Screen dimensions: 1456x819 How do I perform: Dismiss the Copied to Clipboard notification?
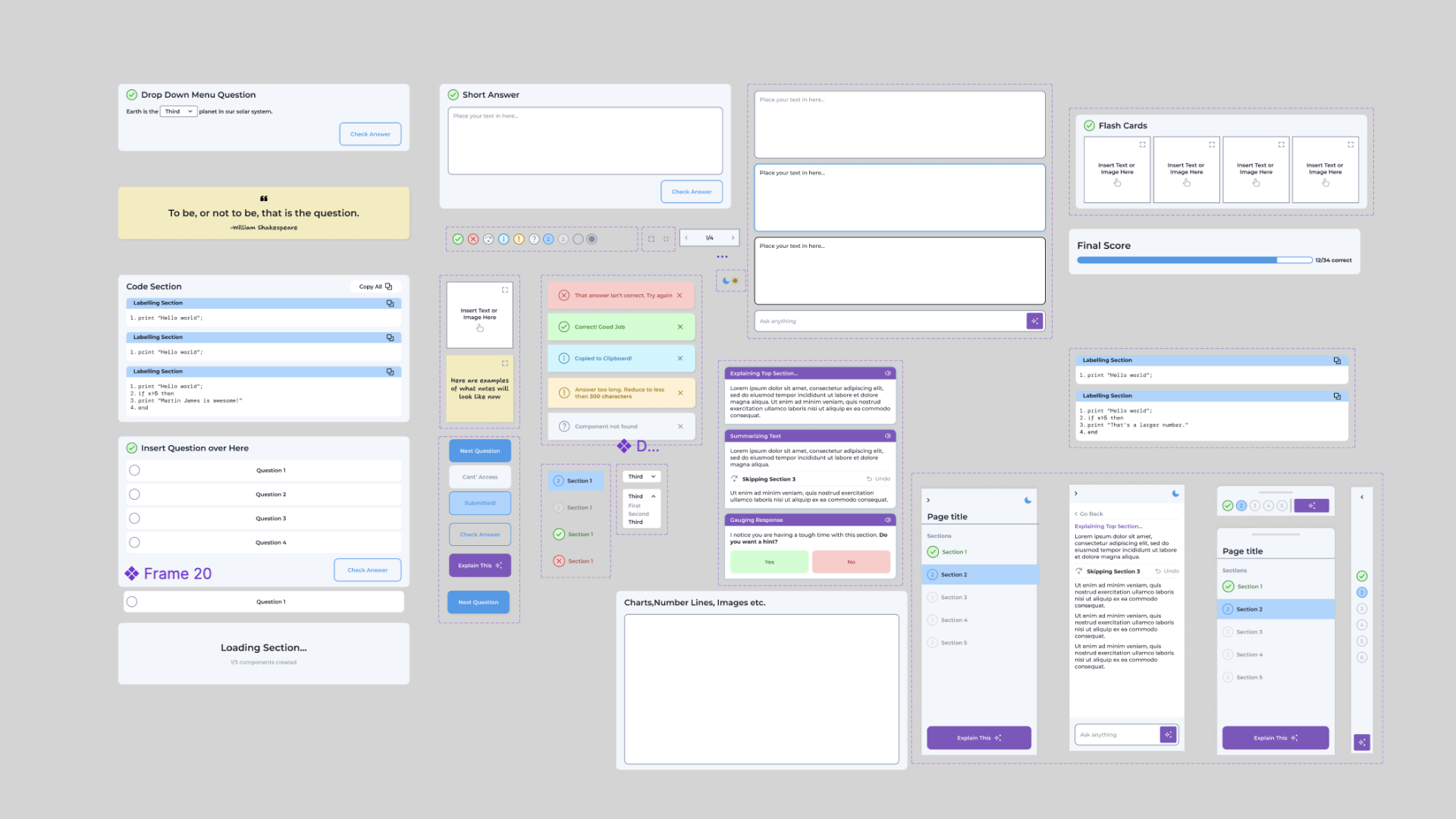coord(680,359)
